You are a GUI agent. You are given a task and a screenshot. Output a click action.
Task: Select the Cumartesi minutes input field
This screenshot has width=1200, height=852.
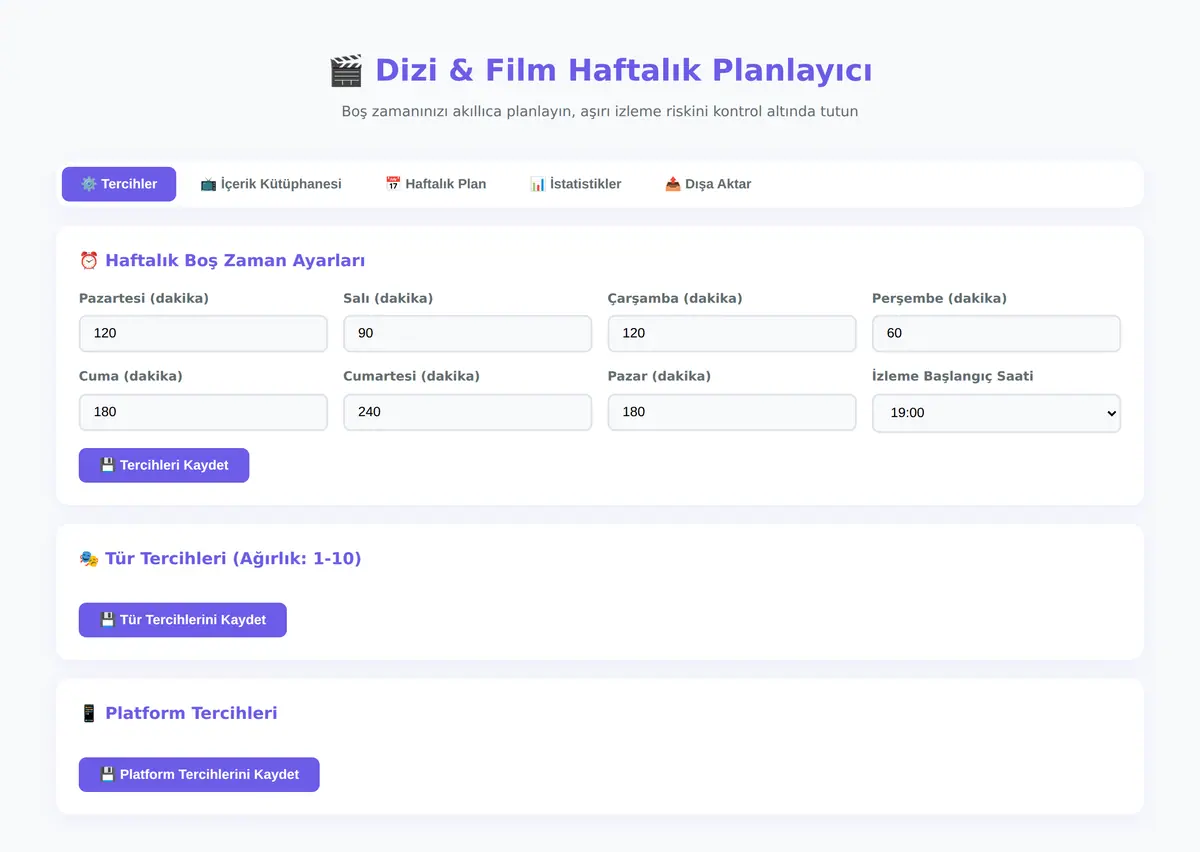tap(468, 412)
